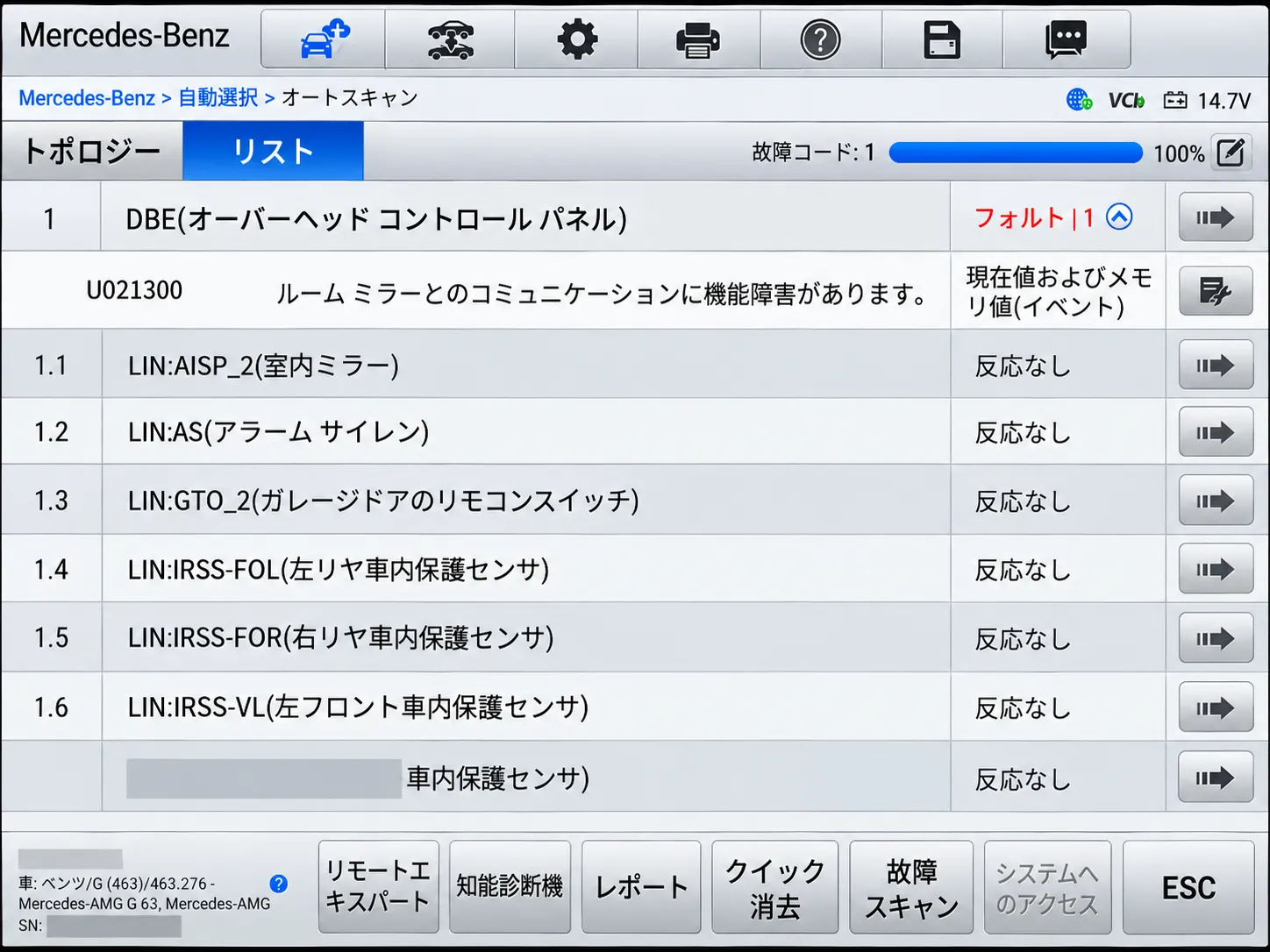Open 知能診断機 button
The height and width of the screenshot is (952, 1270).
click(x=510, y=887)
